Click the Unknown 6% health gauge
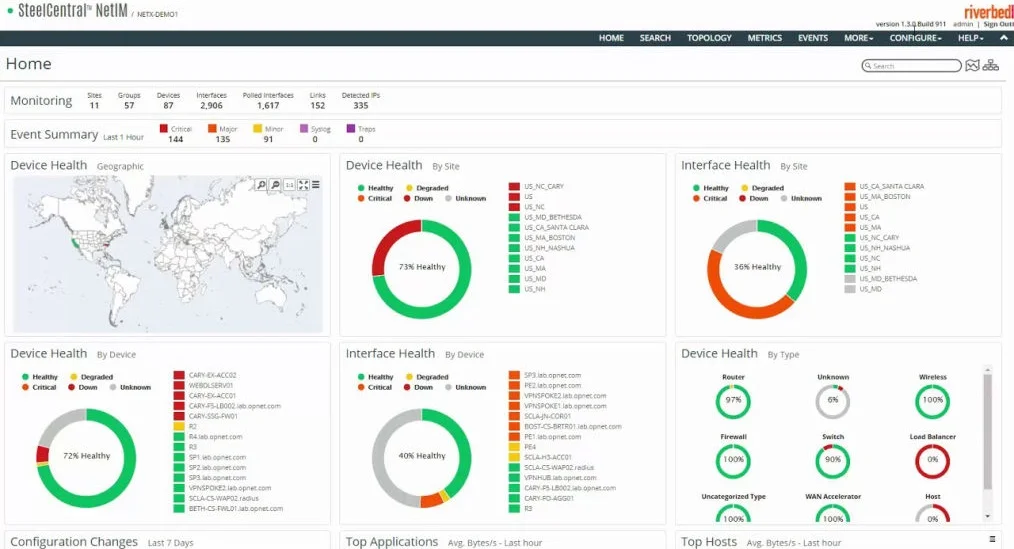1014x549 pixels. tap(833, 401)
